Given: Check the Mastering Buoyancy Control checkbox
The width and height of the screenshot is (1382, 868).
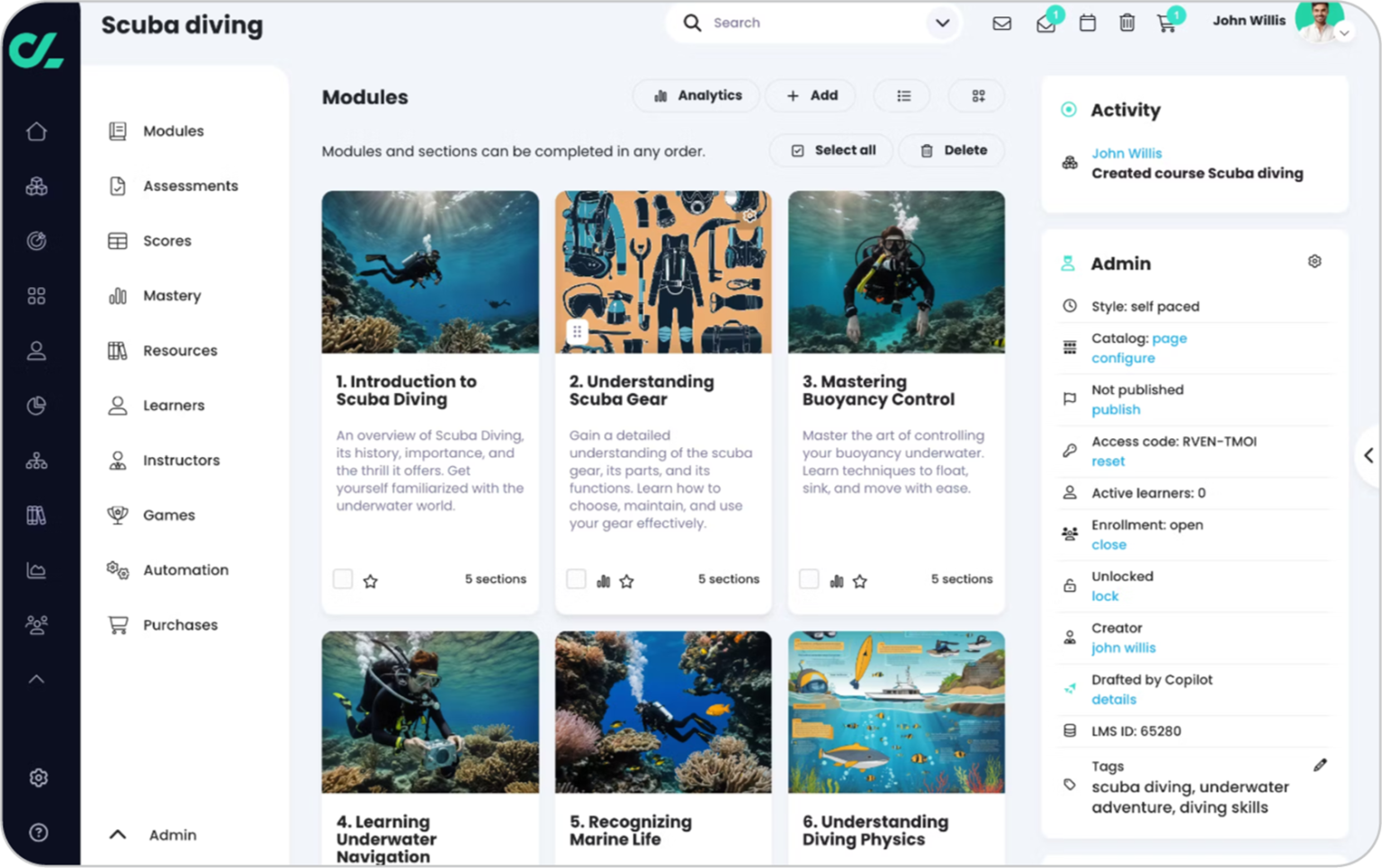Looking at the screenshot, I should coord(808,580).
